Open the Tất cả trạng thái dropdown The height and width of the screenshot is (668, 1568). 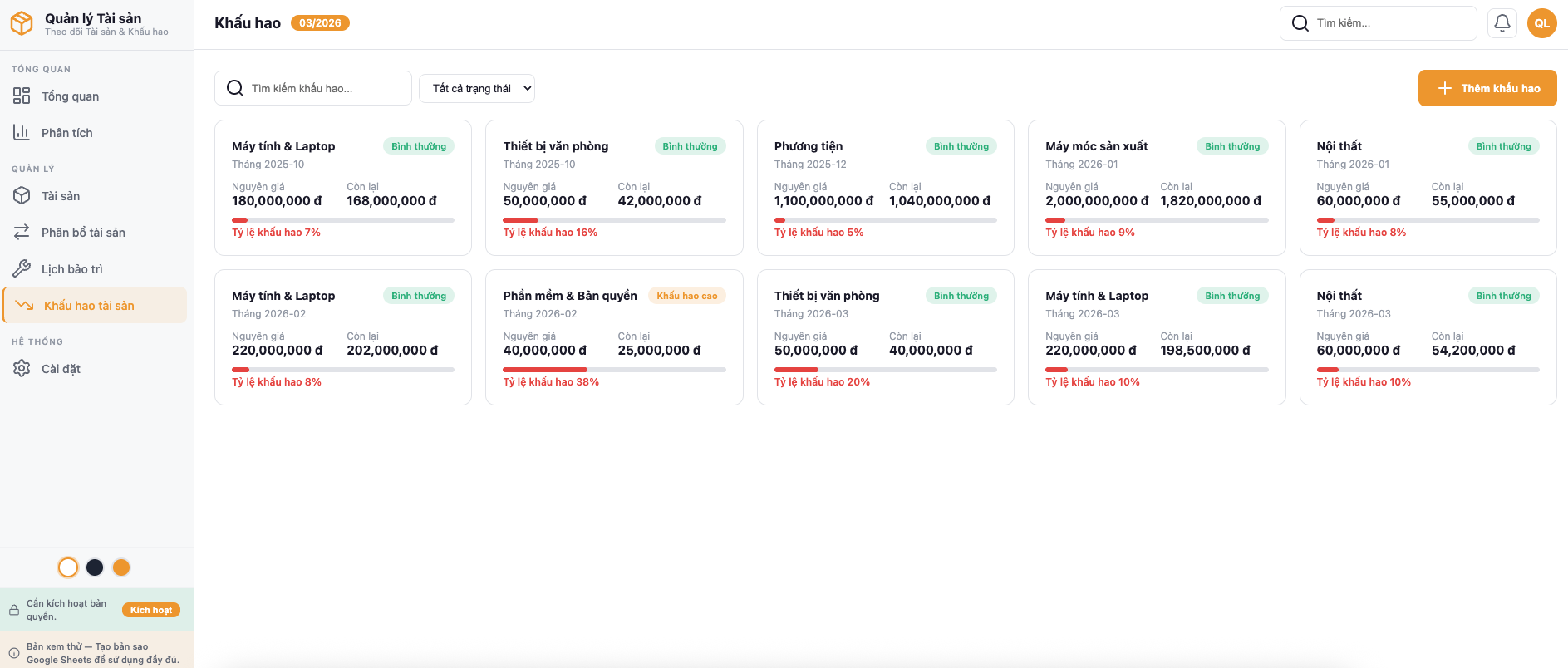coord(477,89)
